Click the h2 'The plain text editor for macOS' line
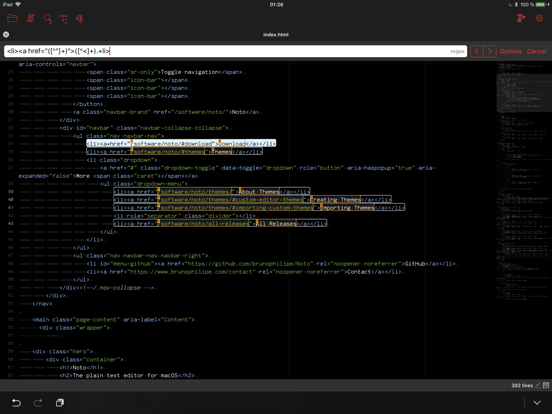 pyautogui.click(x=127, y=375)
